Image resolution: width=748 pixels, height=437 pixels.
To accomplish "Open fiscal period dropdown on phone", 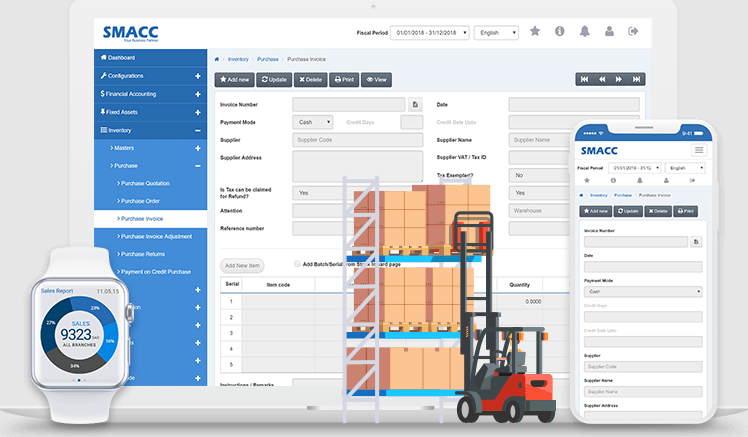I will [x=634, y=168].
